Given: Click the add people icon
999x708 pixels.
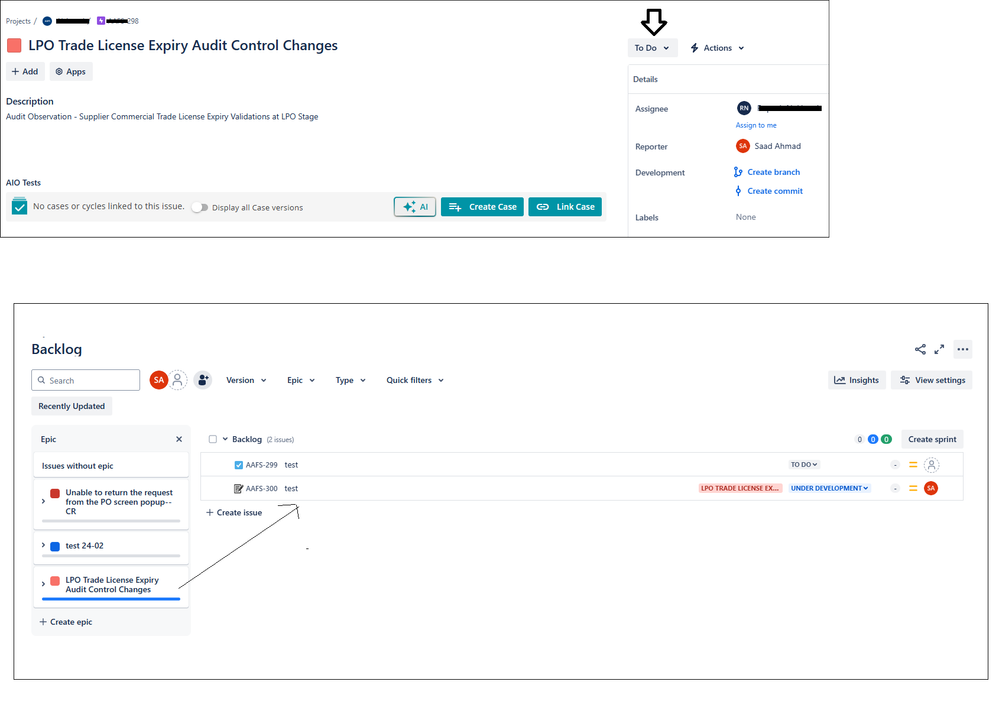Looking at the screenshot, I should coord(203,380).
